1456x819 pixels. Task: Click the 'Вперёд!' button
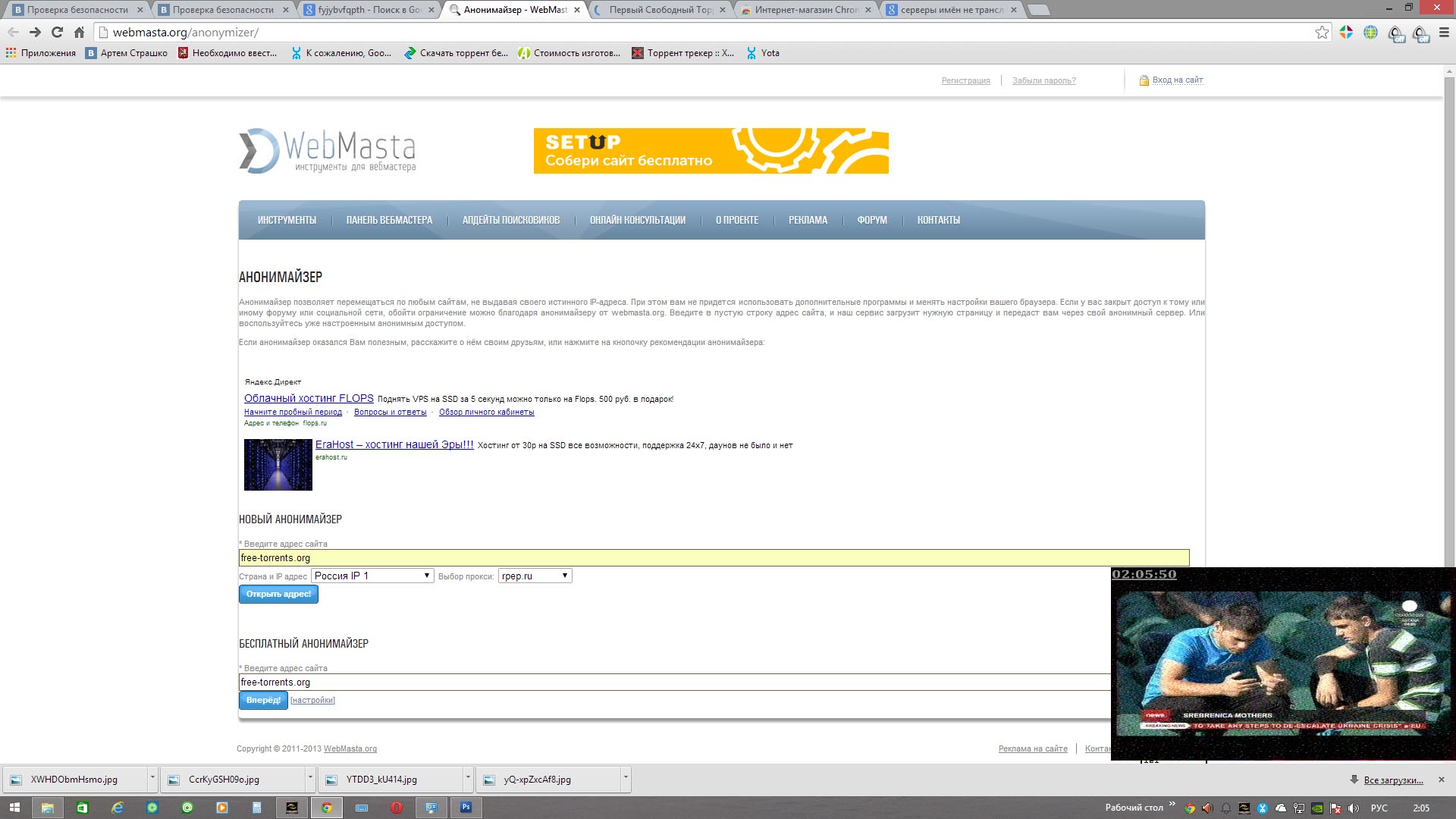coord(263,701)
